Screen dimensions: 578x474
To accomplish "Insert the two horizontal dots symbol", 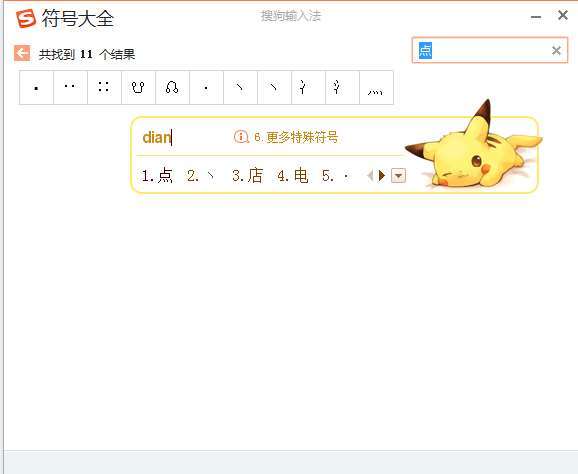I will point(70,88).
